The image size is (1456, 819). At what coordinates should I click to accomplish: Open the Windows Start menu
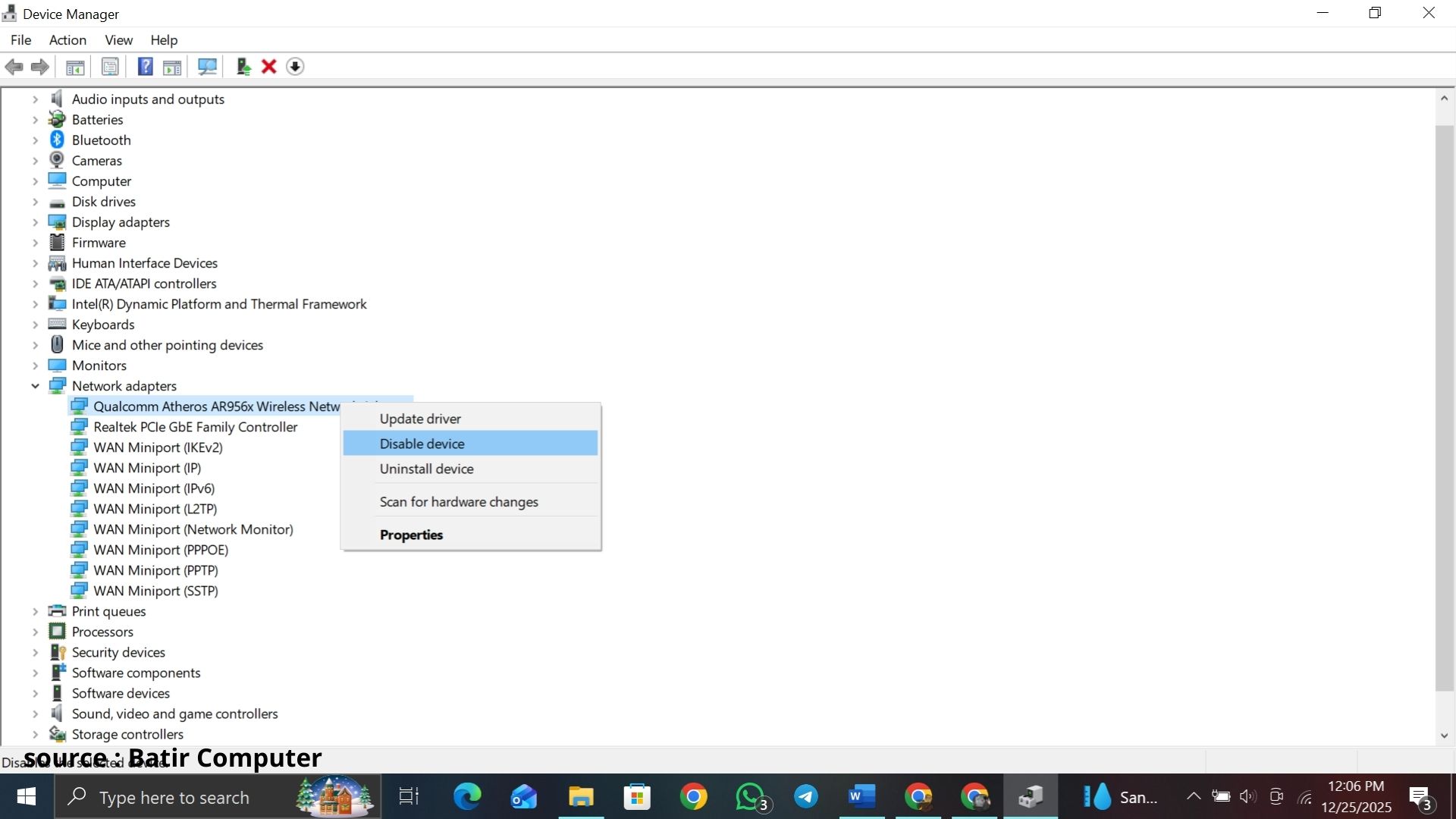27,797
